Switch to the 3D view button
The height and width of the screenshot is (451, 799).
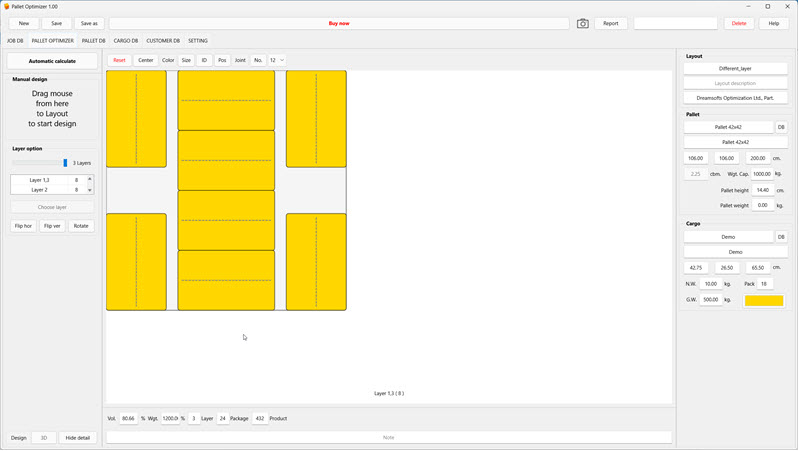(44, 437)
